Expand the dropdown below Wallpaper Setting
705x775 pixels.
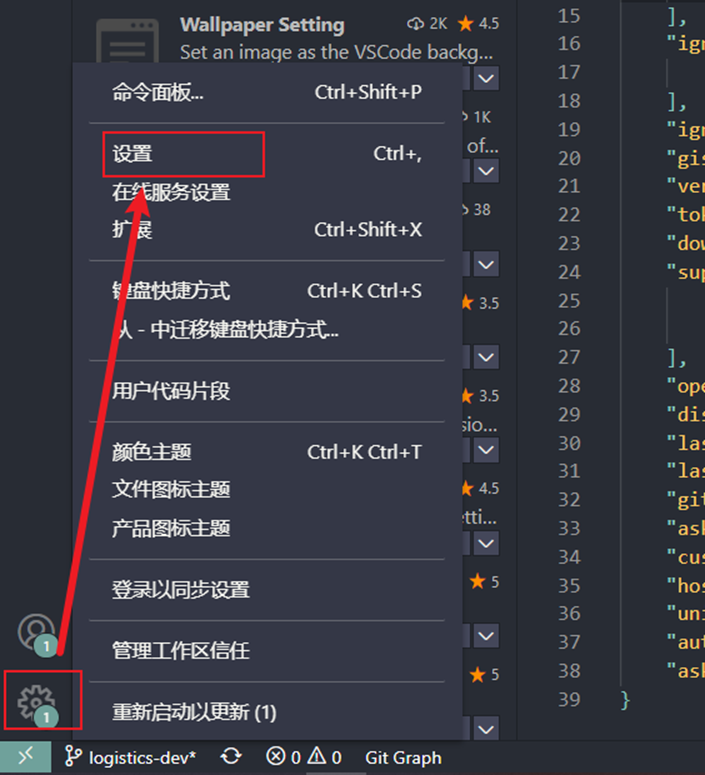pyautogui.click(x=486, y=79)
